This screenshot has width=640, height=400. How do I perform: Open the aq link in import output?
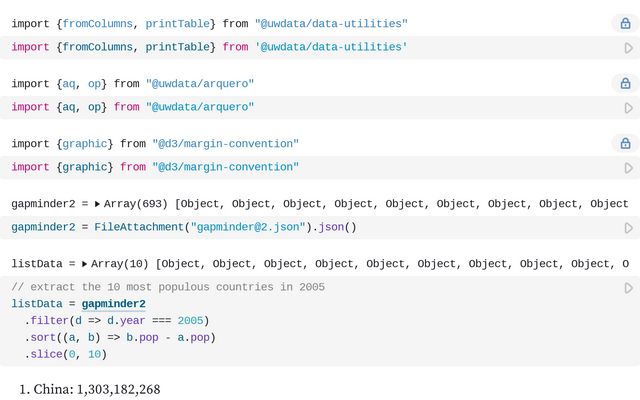[69, 84]
